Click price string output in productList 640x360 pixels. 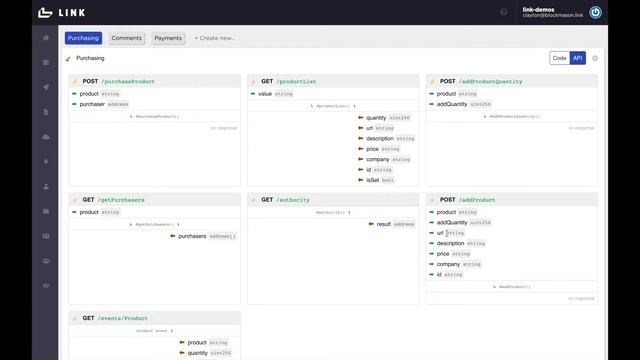pos(379,149)
